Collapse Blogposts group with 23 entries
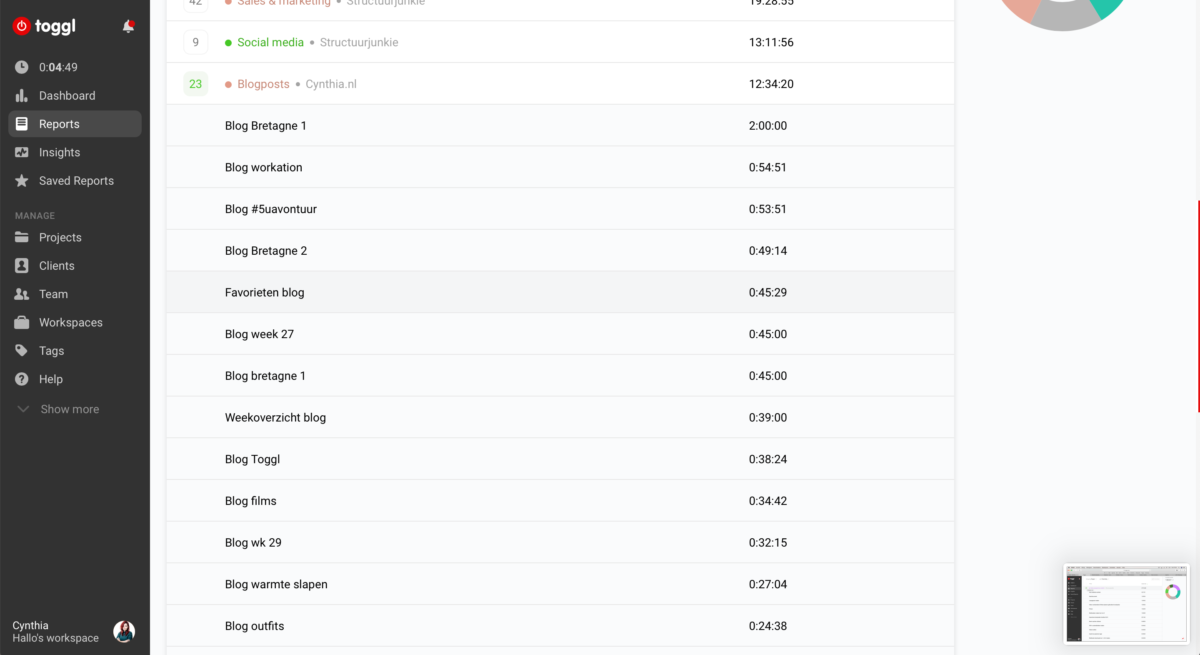Screen dimensions: 1200x655 pyautogui.click(x=195, y=84)
